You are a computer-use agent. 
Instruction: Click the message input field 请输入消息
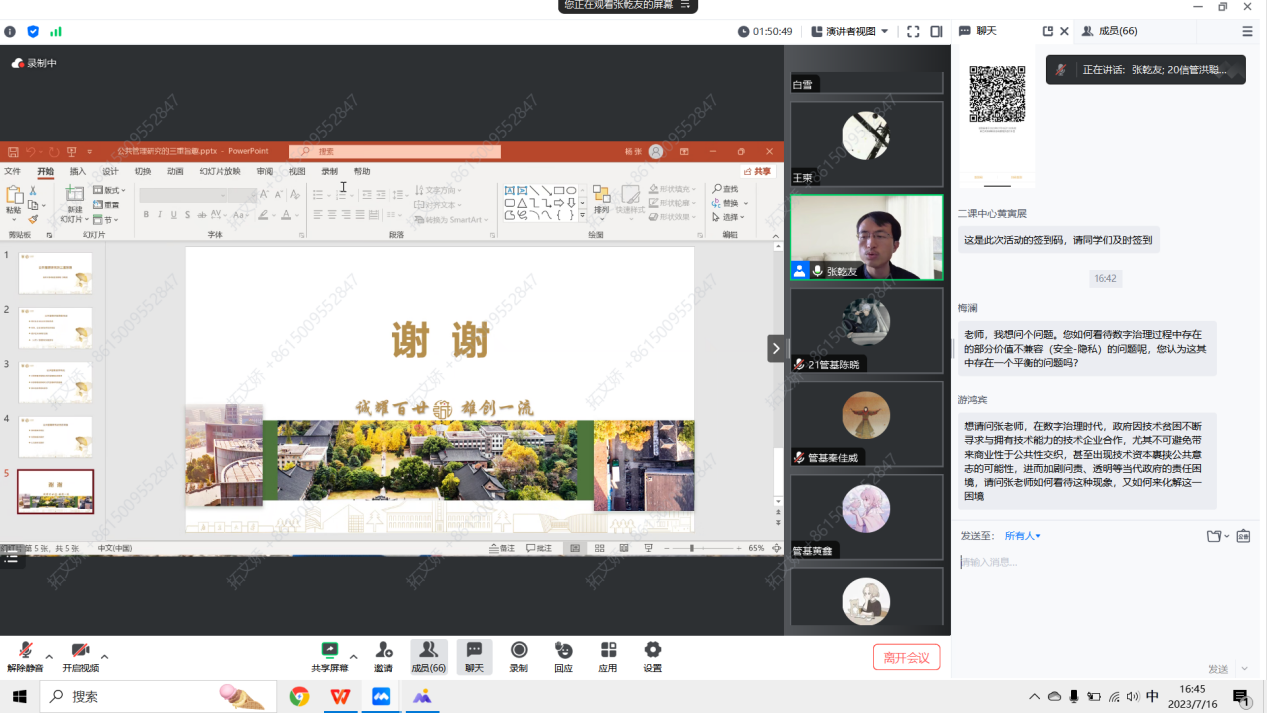1100,562
